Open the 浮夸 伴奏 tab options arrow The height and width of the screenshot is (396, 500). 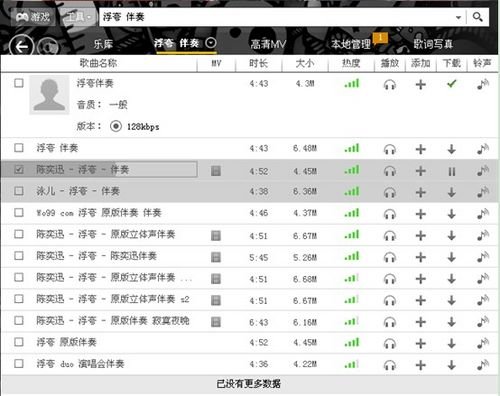click(211, 43)
